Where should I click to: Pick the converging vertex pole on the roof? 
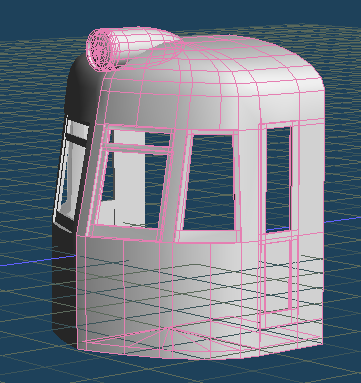183,51
